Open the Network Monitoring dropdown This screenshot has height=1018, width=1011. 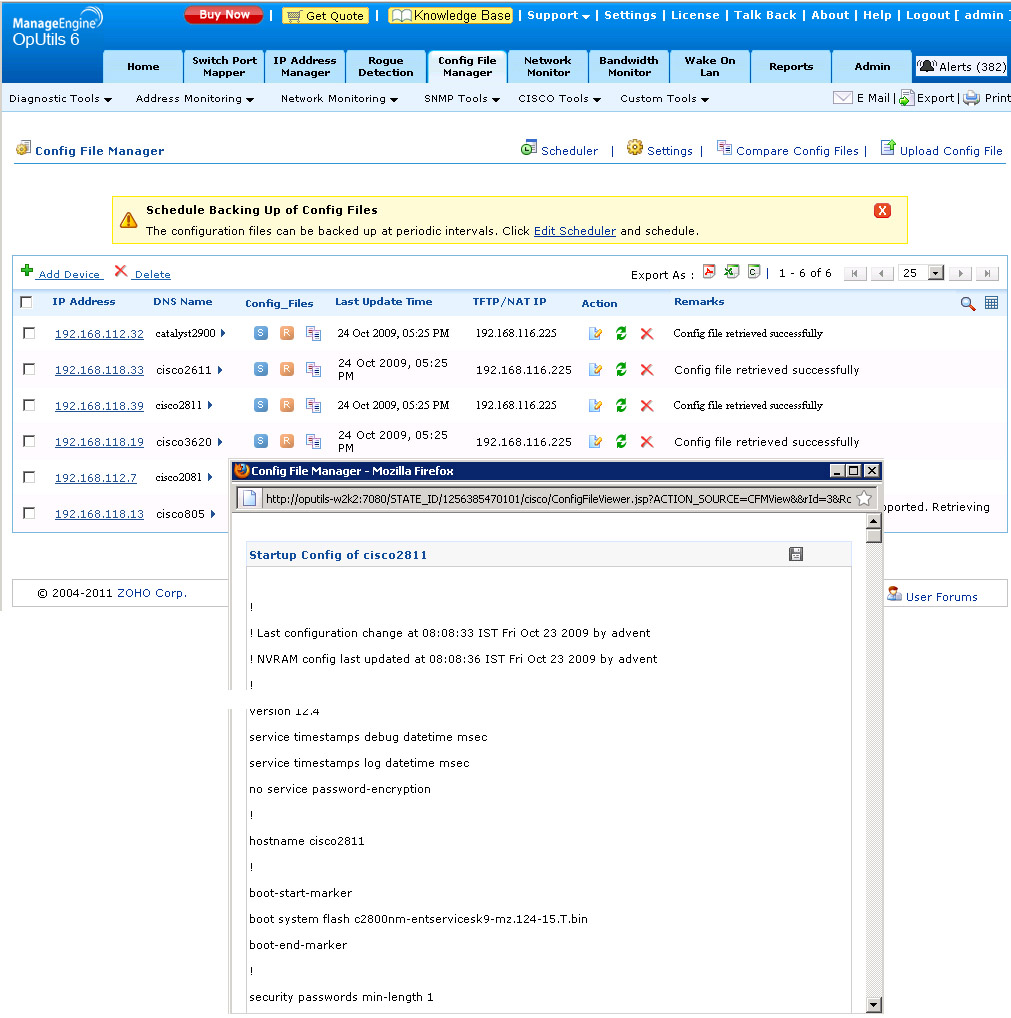tap(339, 99)
